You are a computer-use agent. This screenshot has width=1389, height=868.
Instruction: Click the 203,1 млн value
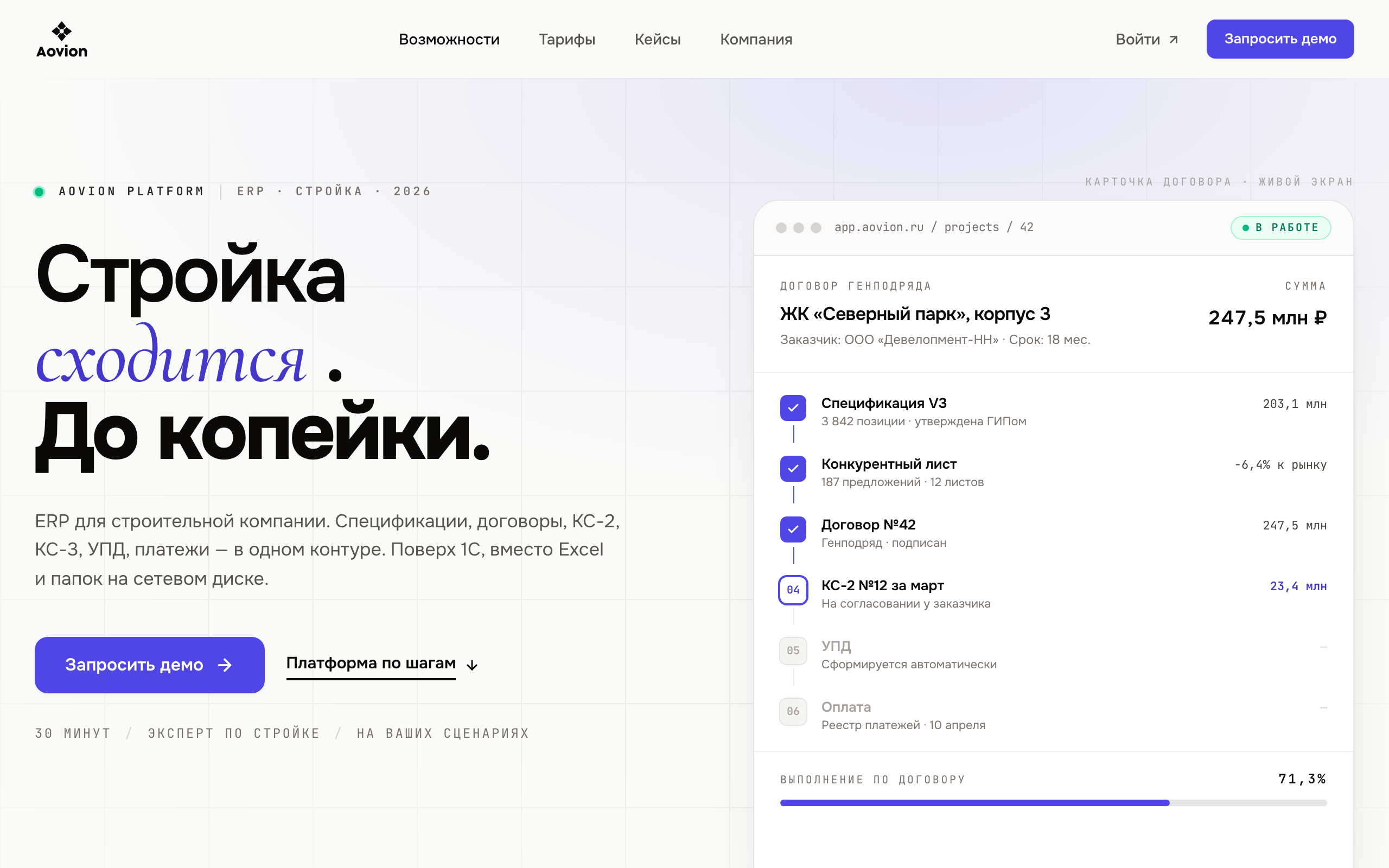(x=1295, y=404)
